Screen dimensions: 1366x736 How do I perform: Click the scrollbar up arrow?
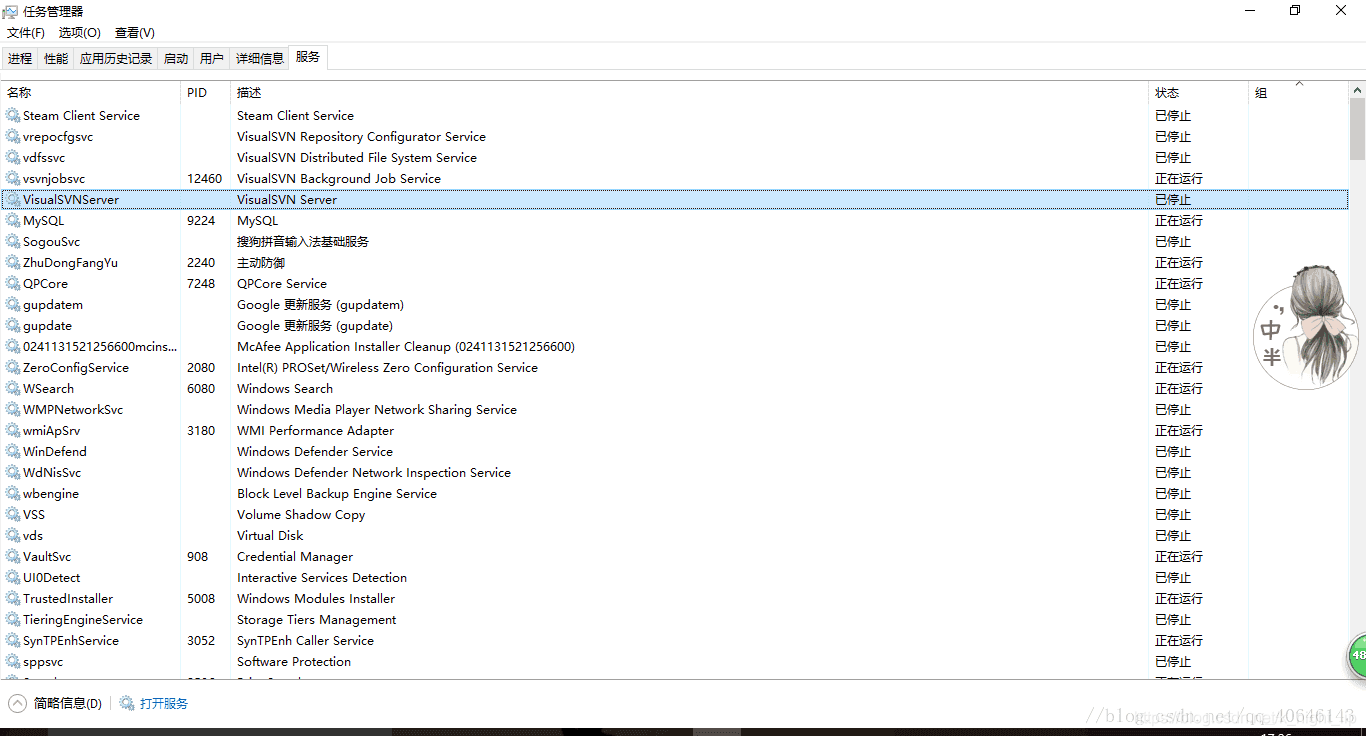tap(1357, 90)
